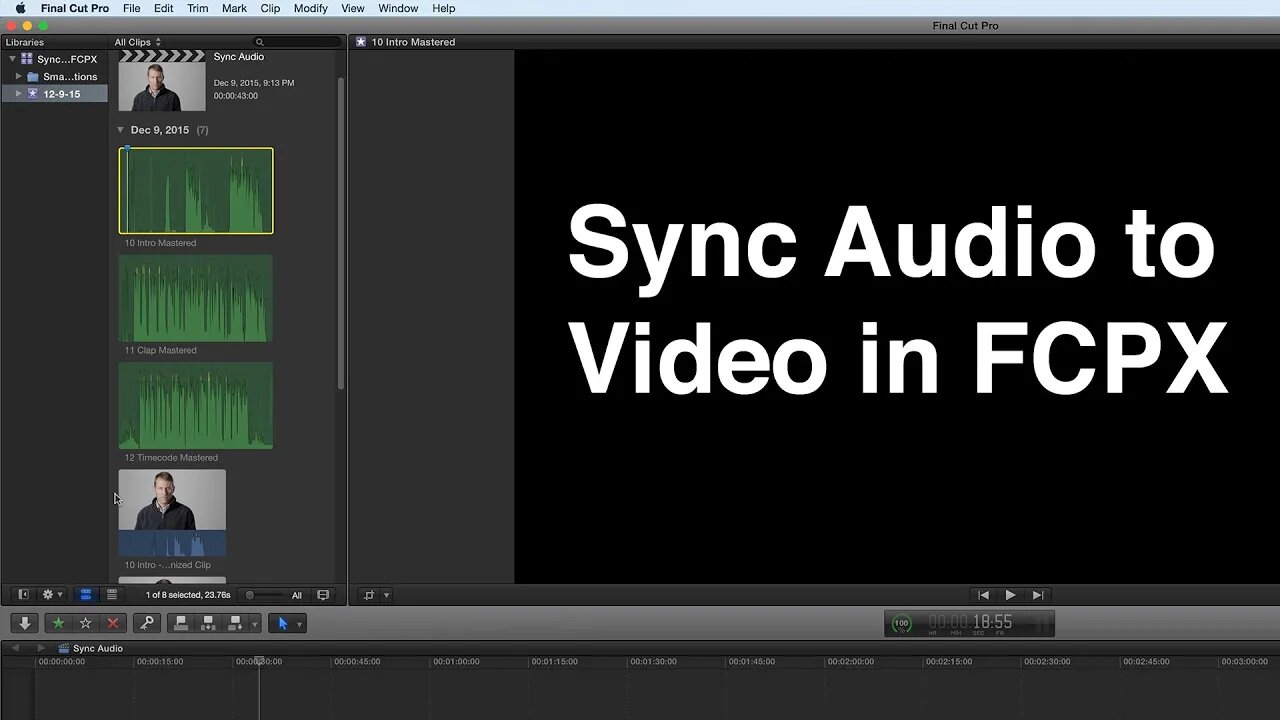Open the Help menu

tap(444, 8)
